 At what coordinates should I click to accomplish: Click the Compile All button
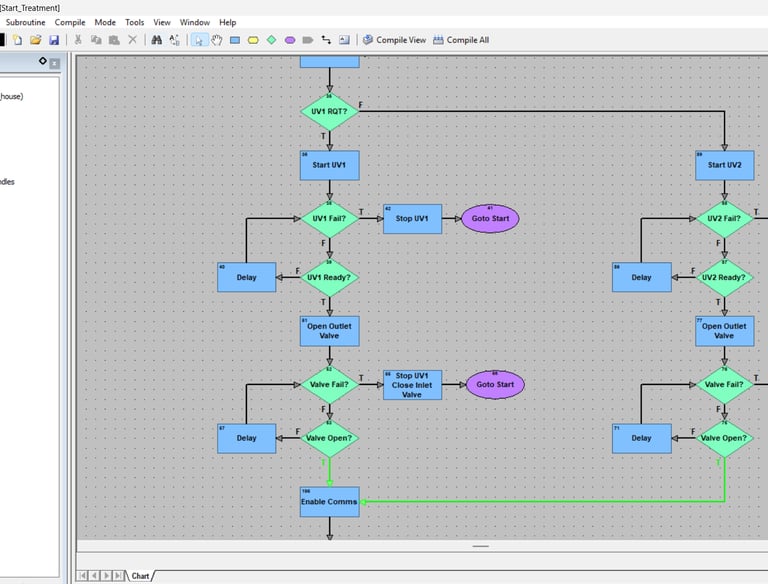[461, 40]
